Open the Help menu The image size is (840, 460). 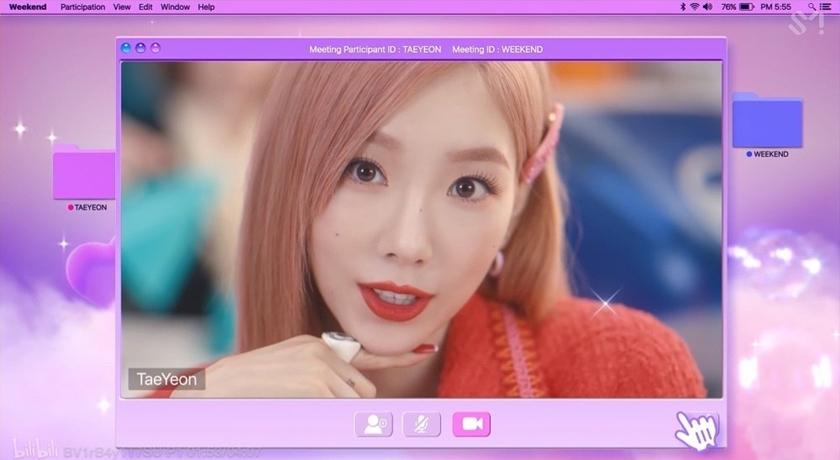206,7
